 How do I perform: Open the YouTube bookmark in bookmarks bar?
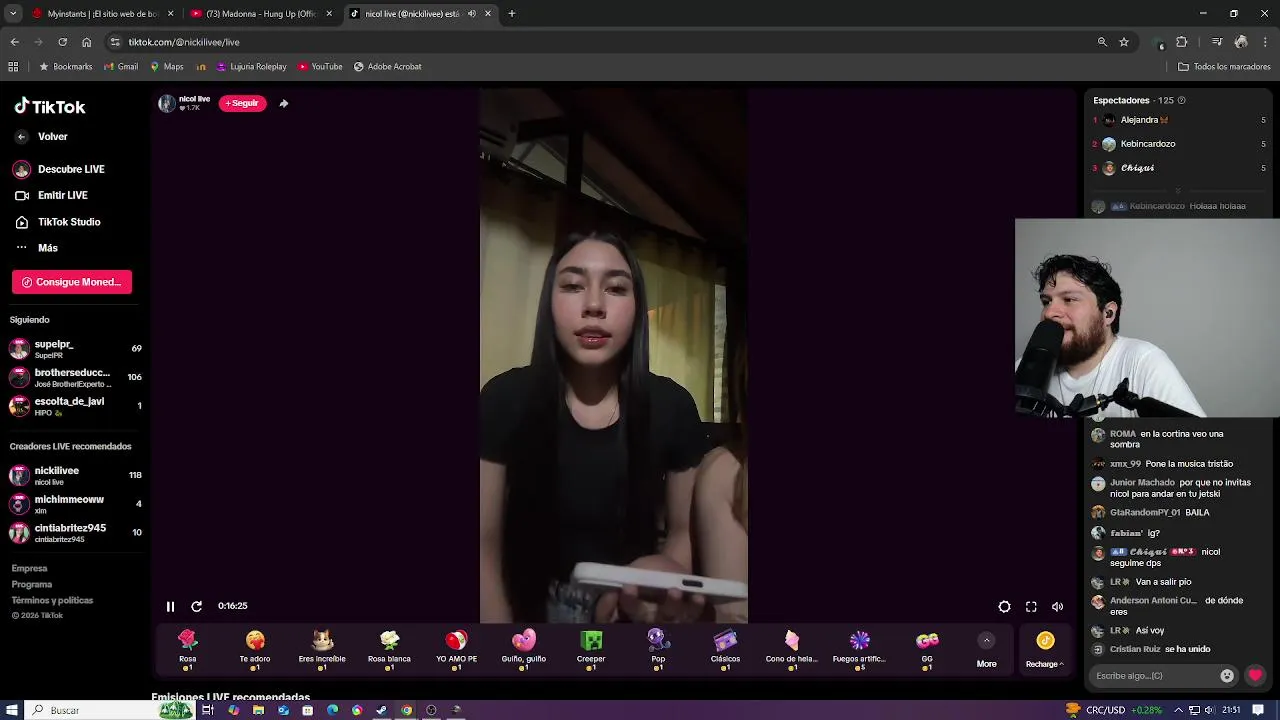pos(320,67)
